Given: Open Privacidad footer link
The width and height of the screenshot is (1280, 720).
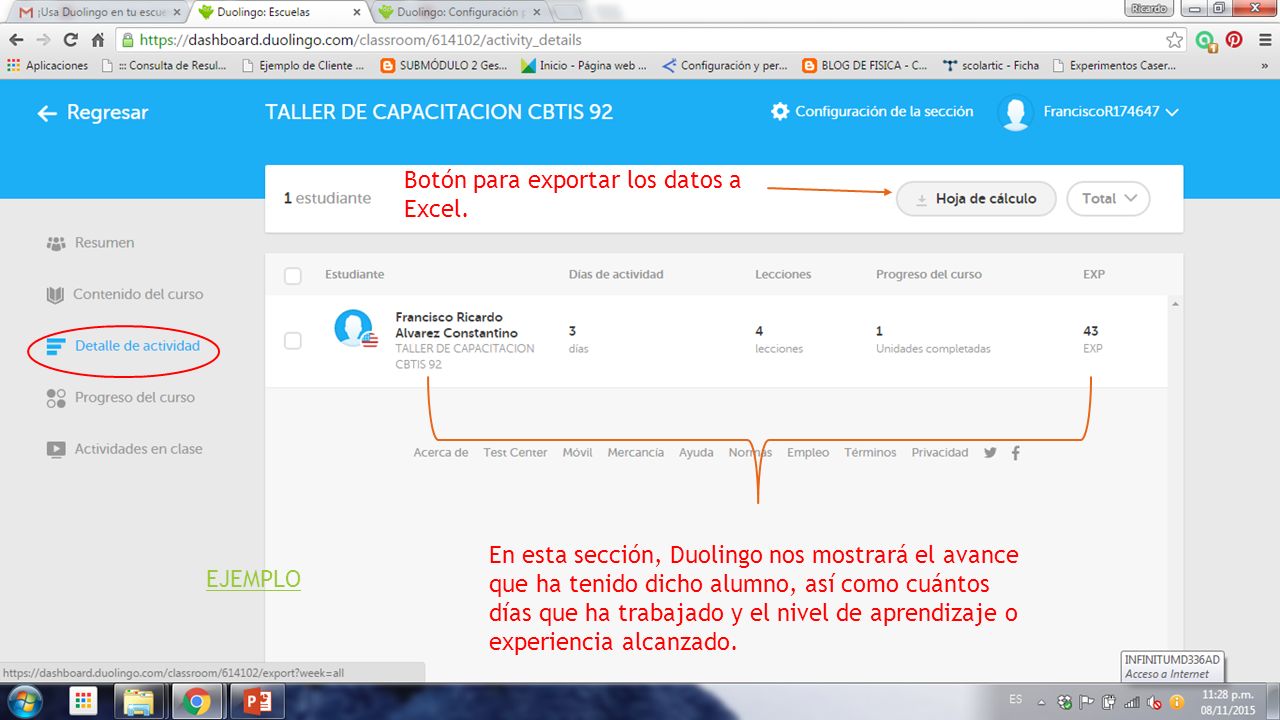Looking at the screenshot, I should pyautogui.click(x=940, y=453).
